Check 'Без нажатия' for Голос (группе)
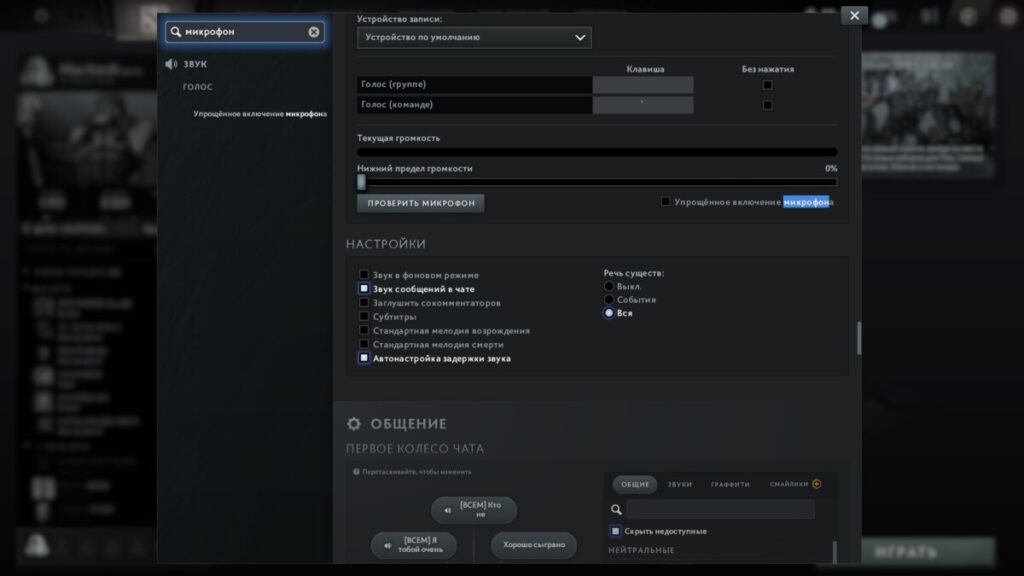Screen dimensions: 1024x576 [767, 85]
